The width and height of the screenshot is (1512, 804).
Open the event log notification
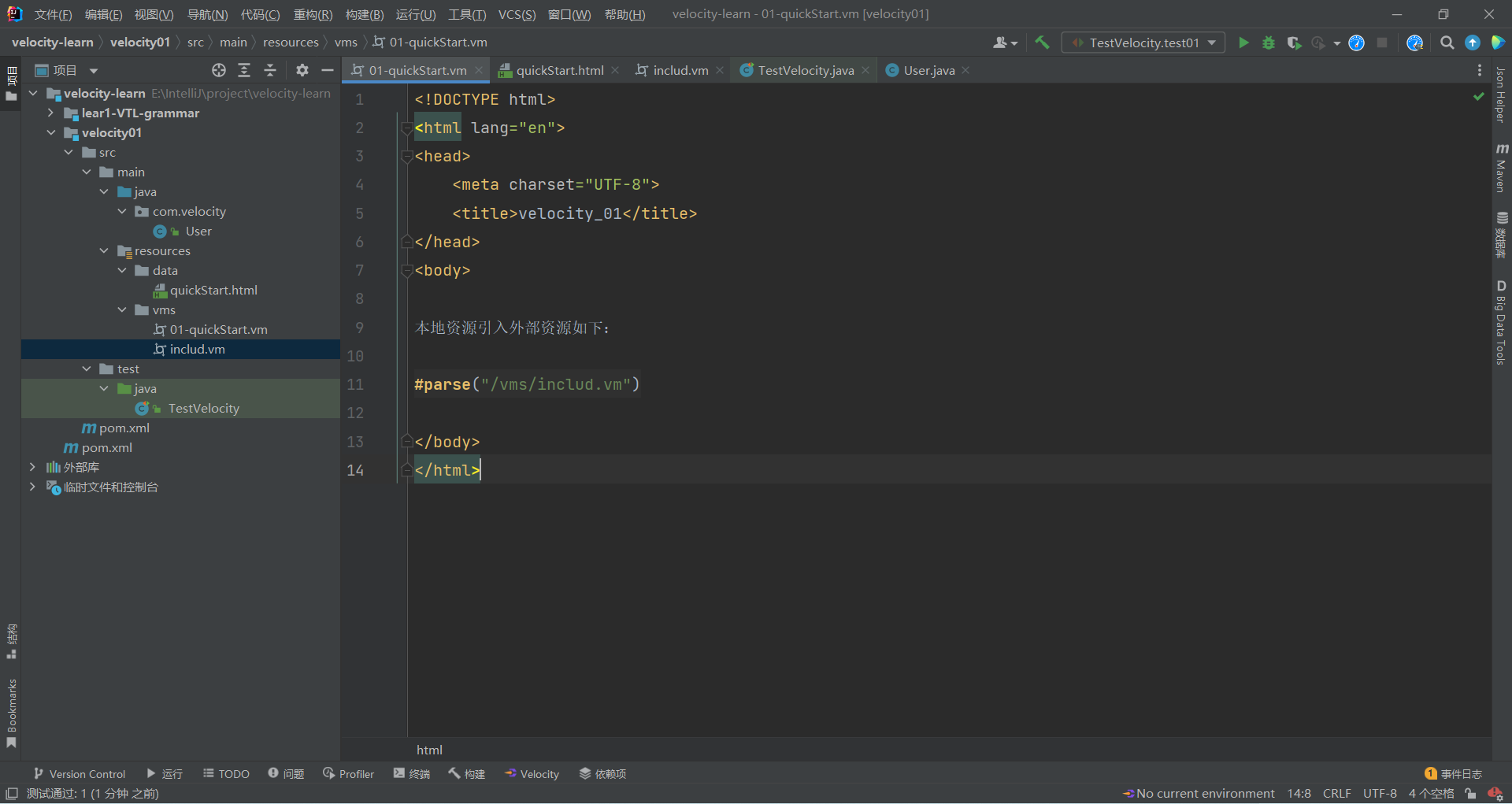point(1453,774)
